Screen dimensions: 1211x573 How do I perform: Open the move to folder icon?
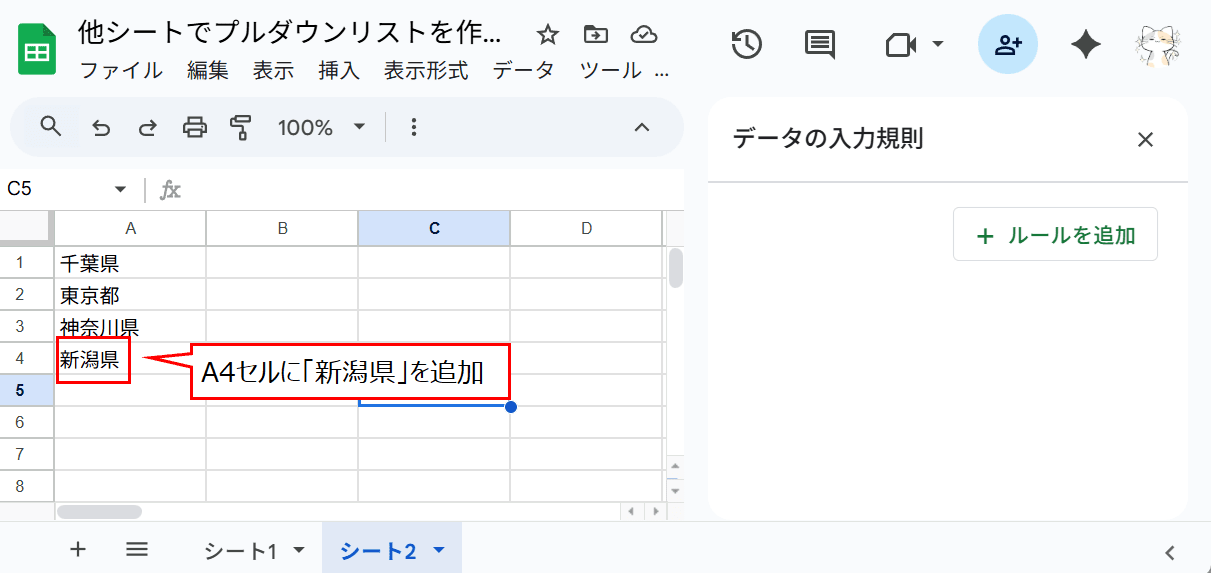(x=595, y=35)
